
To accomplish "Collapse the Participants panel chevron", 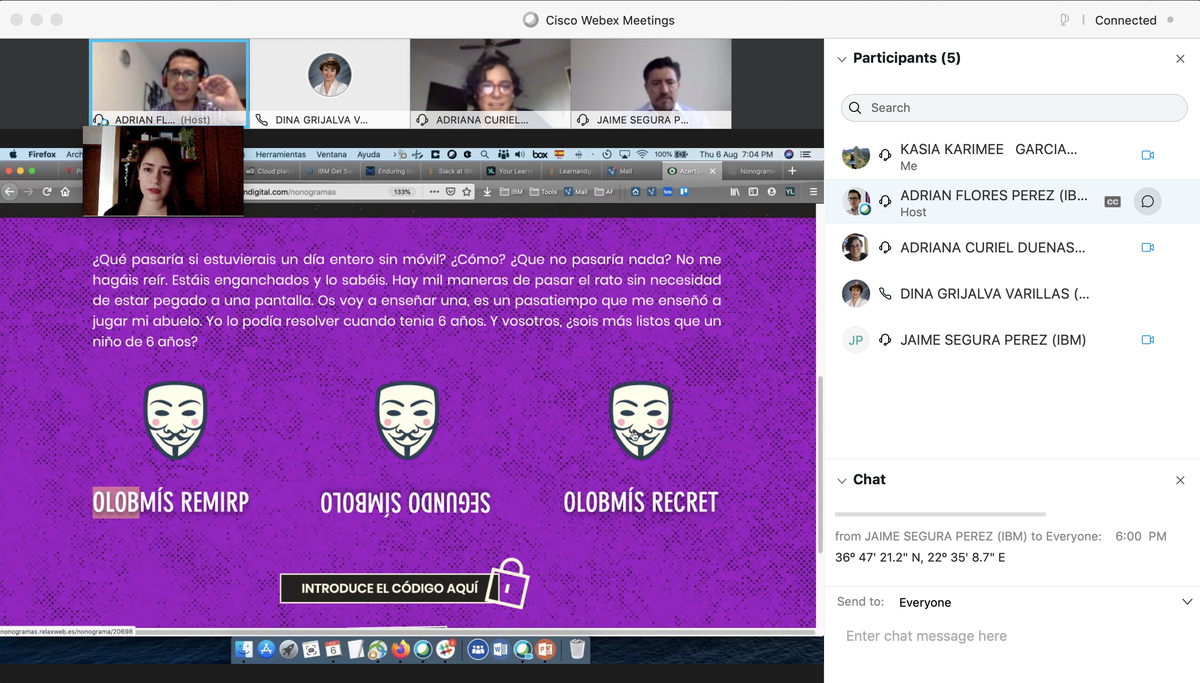I will (x=841, y=59).
